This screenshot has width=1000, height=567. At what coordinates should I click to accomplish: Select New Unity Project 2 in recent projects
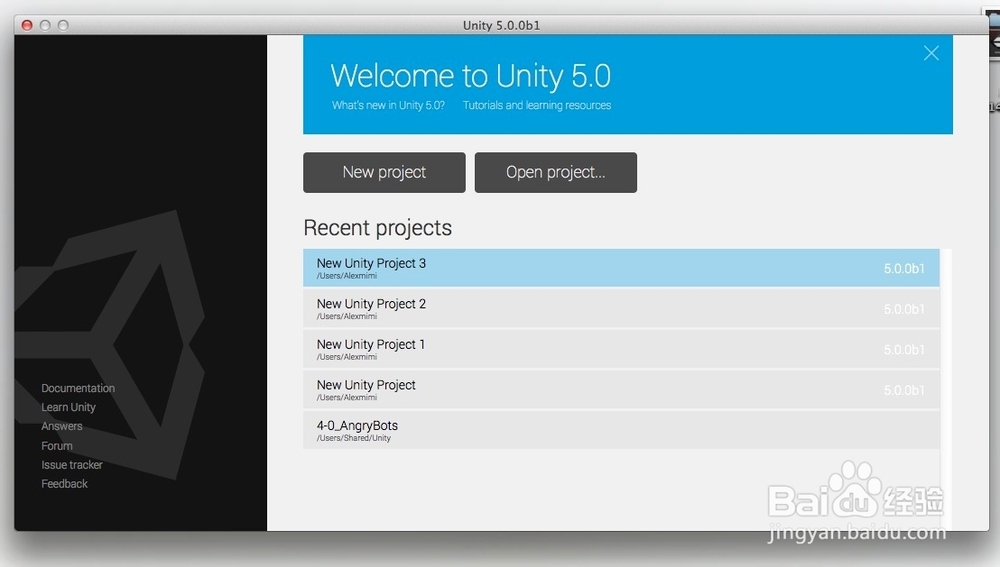tap(621, 309)
